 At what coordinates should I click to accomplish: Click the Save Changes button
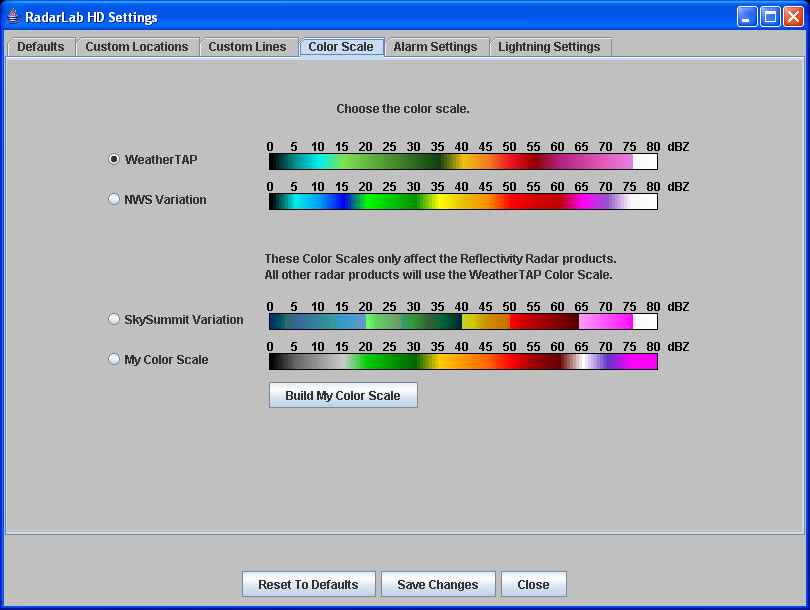point(438,584)
